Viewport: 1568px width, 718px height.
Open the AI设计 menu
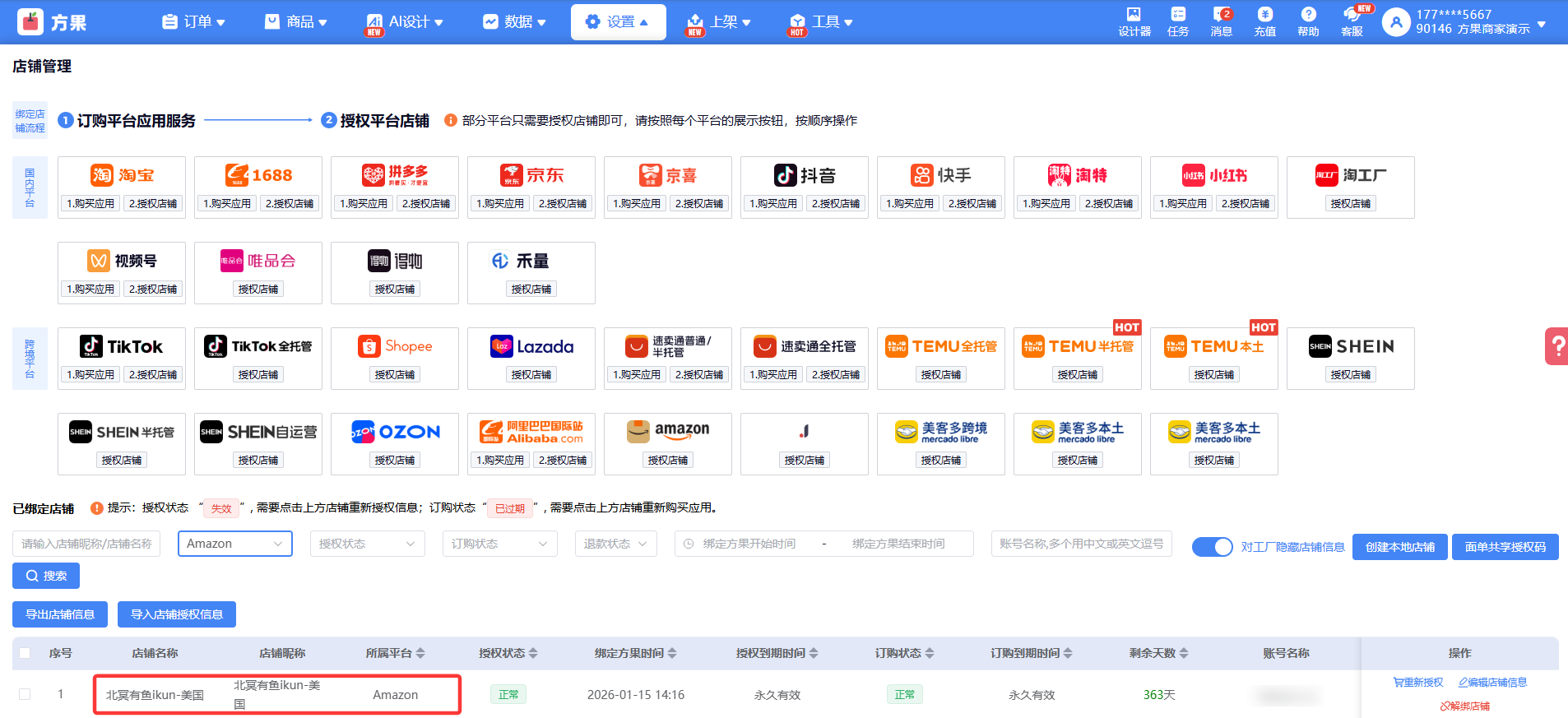point(406,22)
